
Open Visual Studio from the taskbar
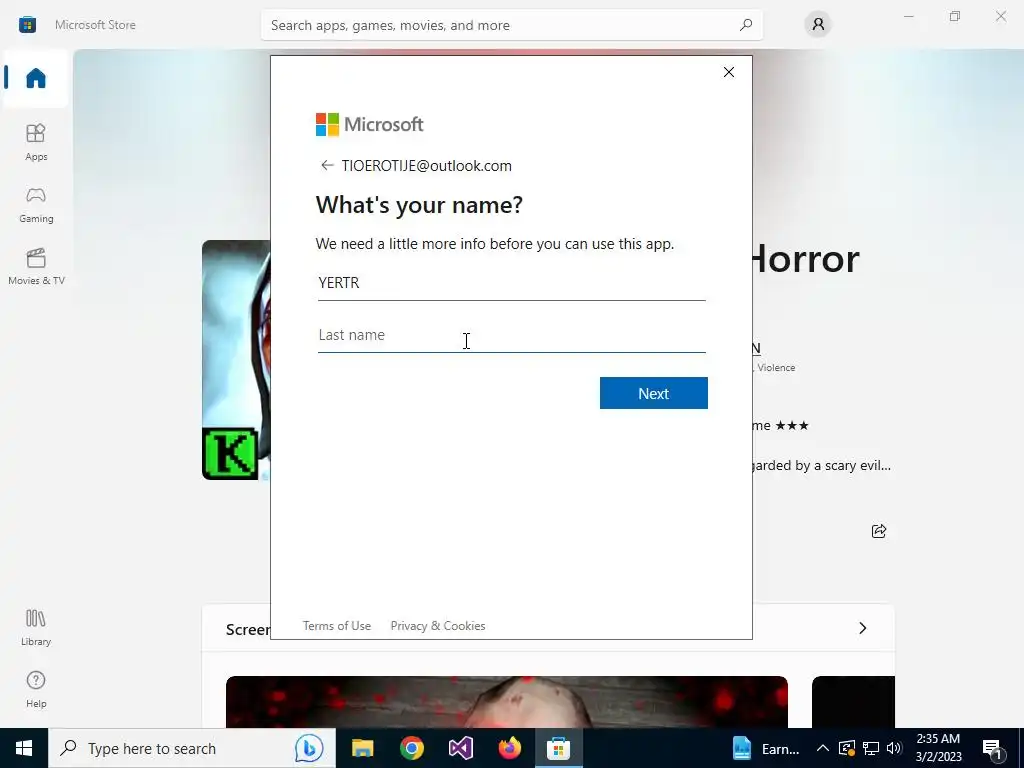coord(460,748)
